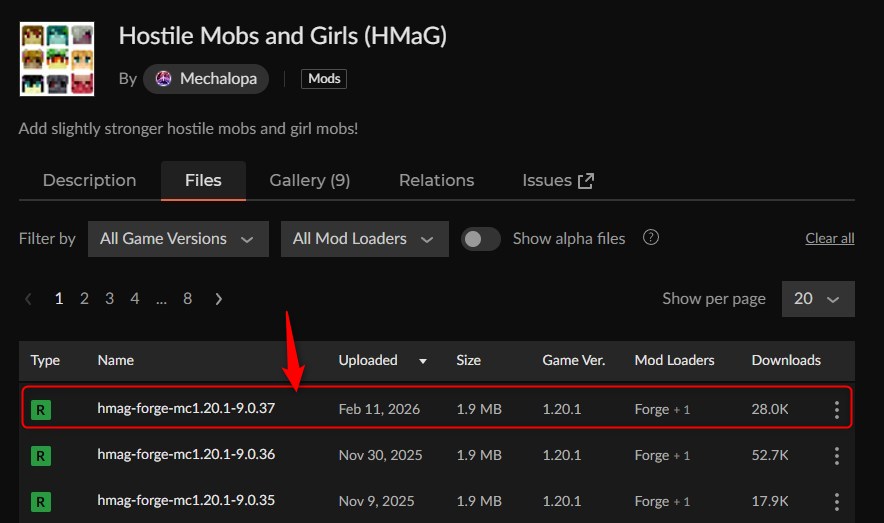The width and height of the screenshot is (884, 523).
Task: Click the Size column header
Action: pyautogui.click(x=468, y=360)
